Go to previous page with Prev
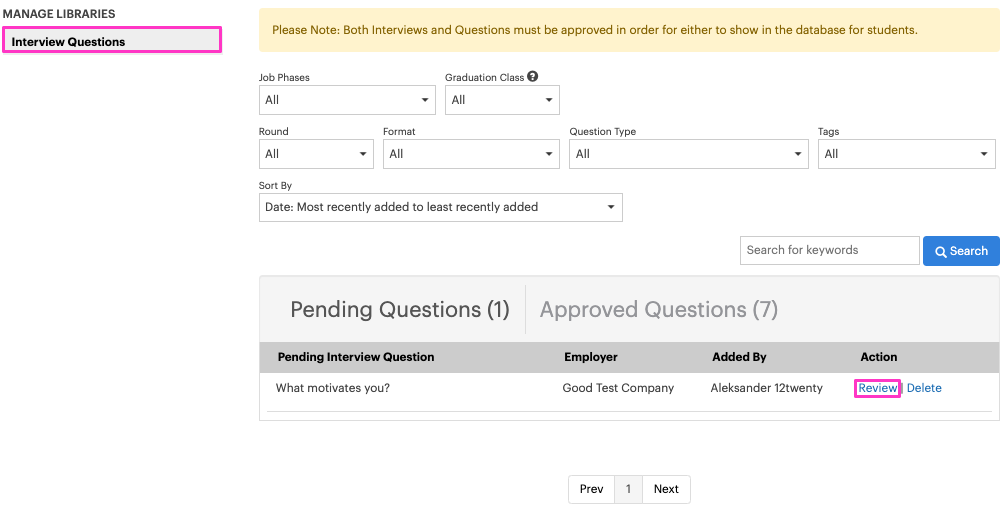The width and height of the screenshot is (1006, 520). (x=592, y=489)
